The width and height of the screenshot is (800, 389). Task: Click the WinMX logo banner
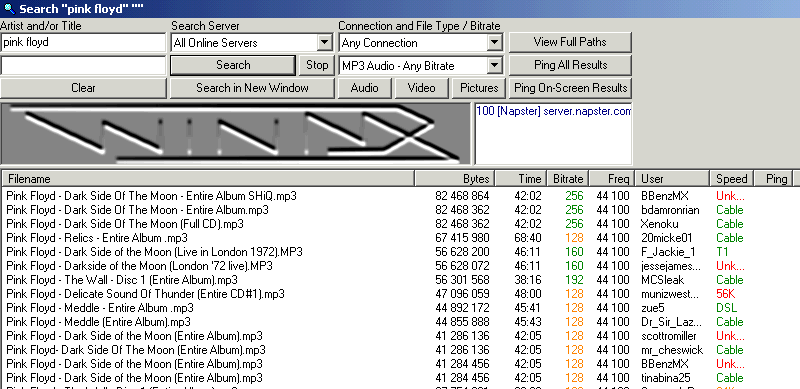click(x=235, y=134)
